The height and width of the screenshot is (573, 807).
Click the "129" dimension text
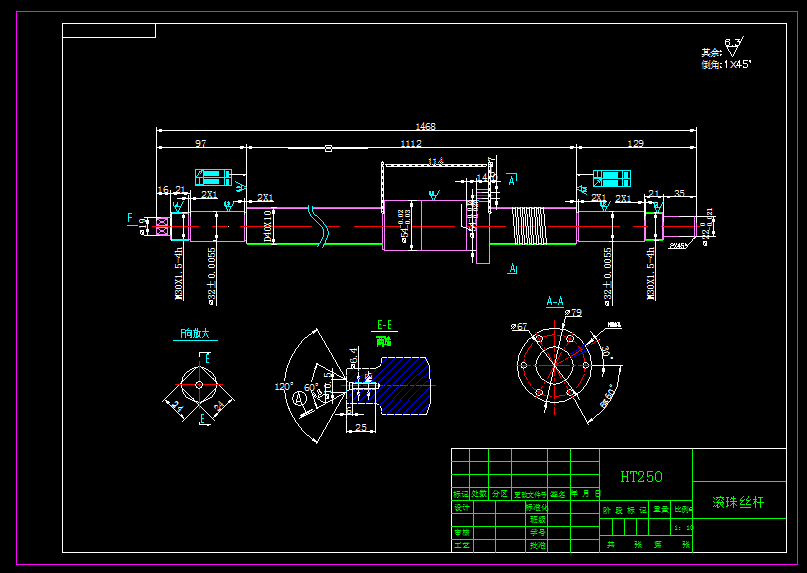(635, 143)
